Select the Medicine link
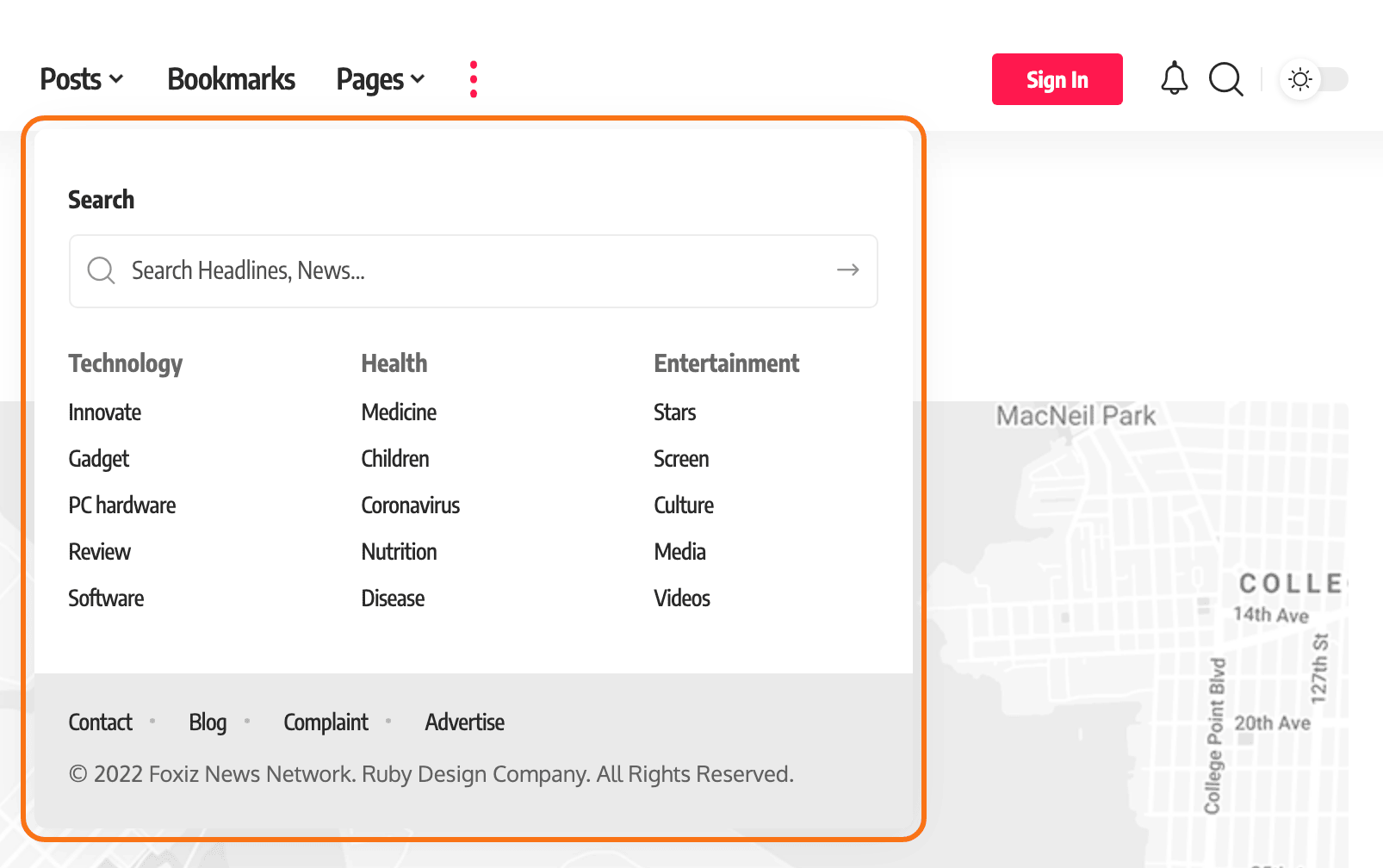 399,412
